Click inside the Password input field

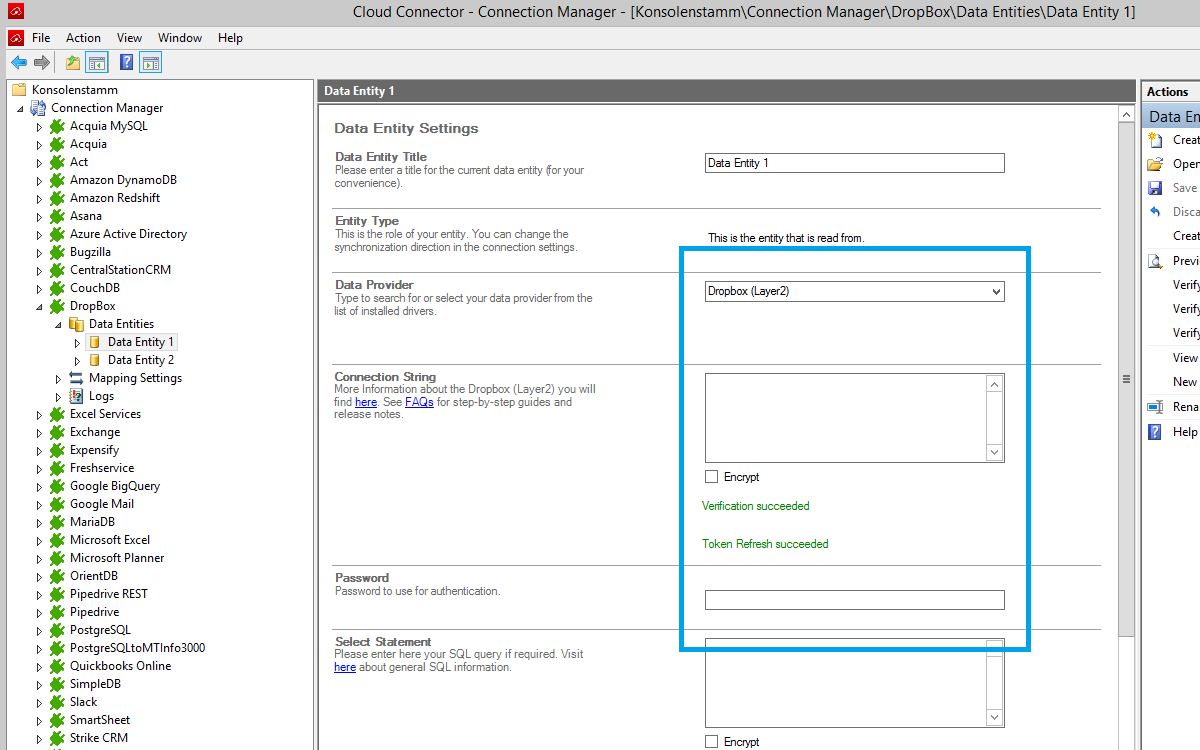854,600
